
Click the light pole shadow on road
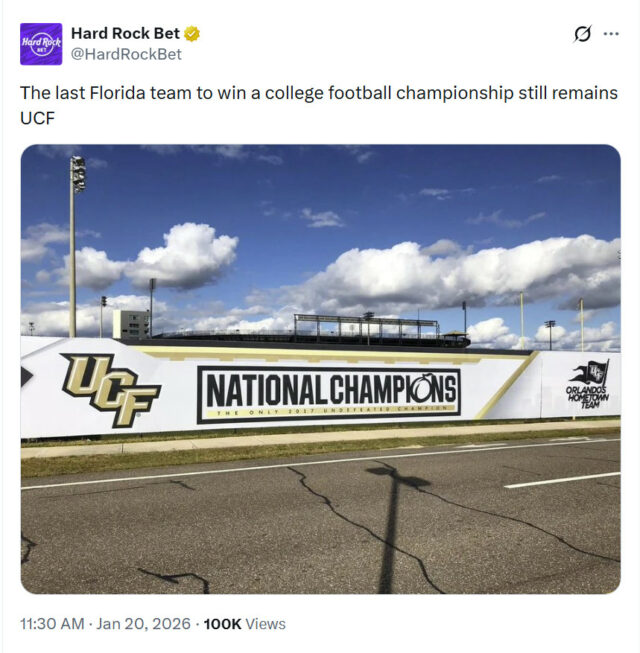pyautogui.click(x=390, y=530)
